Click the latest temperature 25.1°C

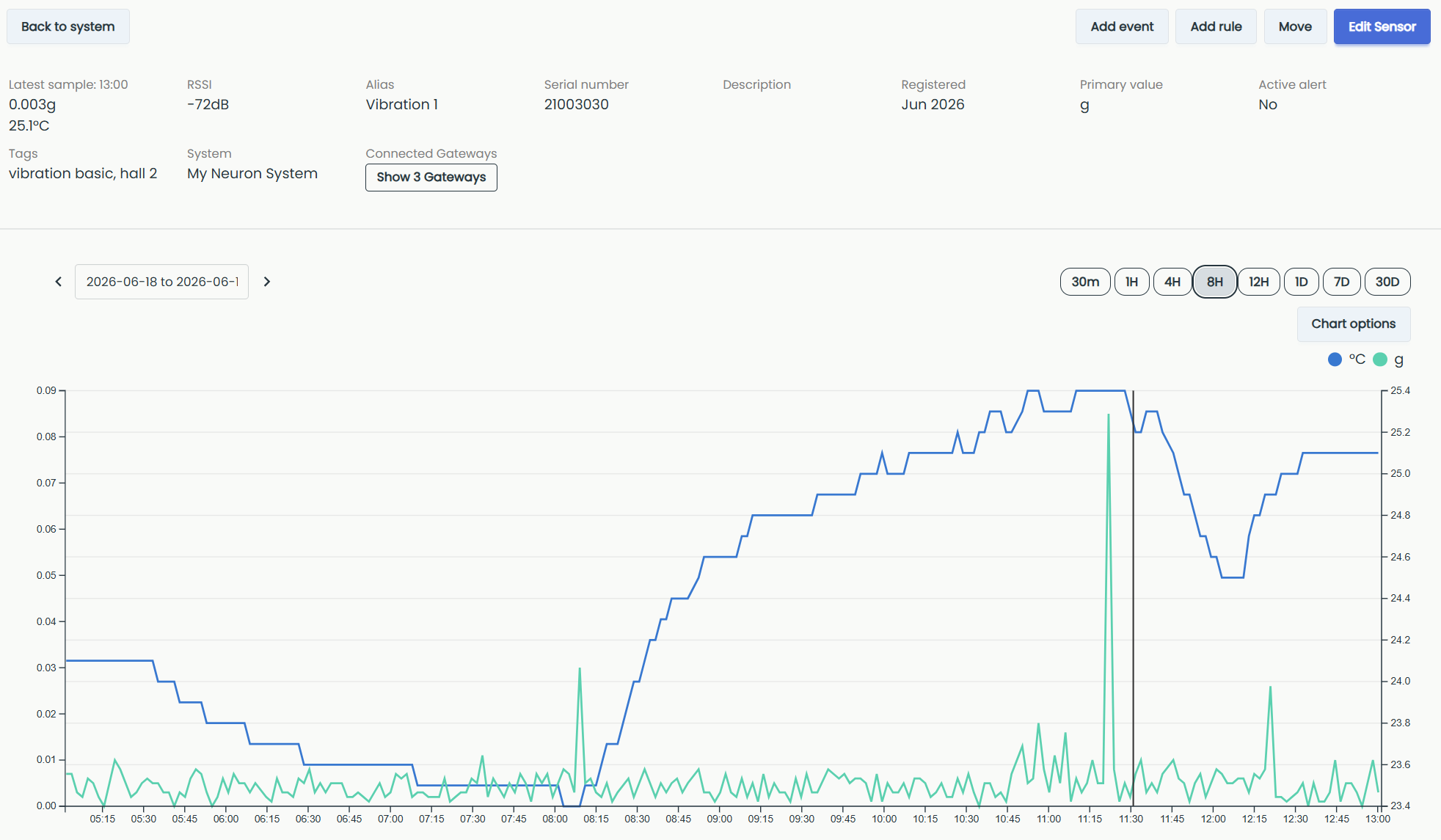point(29,125)
